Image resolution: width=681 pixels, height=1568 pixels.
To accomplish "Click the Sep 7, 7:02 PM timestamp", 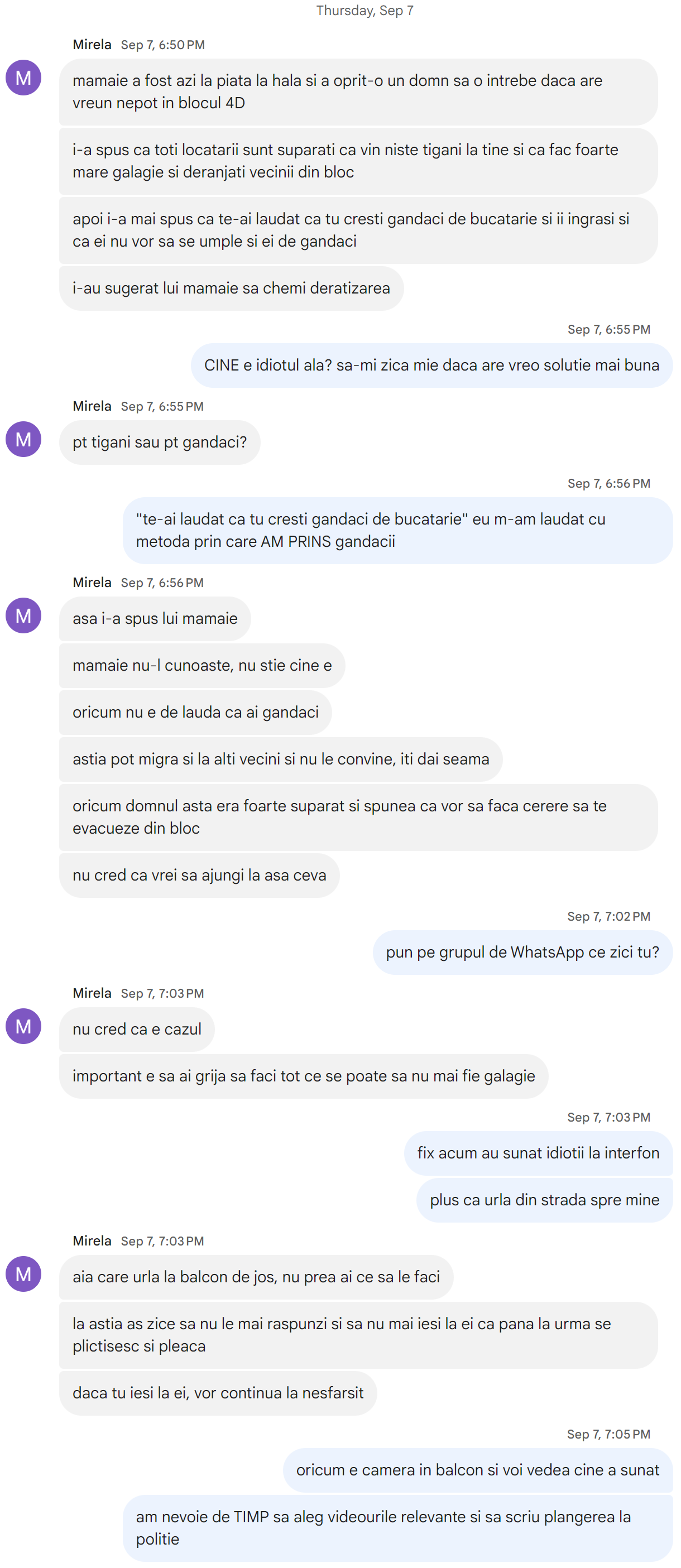I will click(x=608, y=916).
